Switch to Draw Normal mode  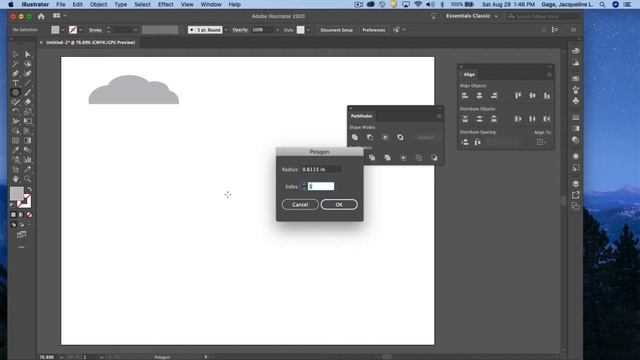13,224
